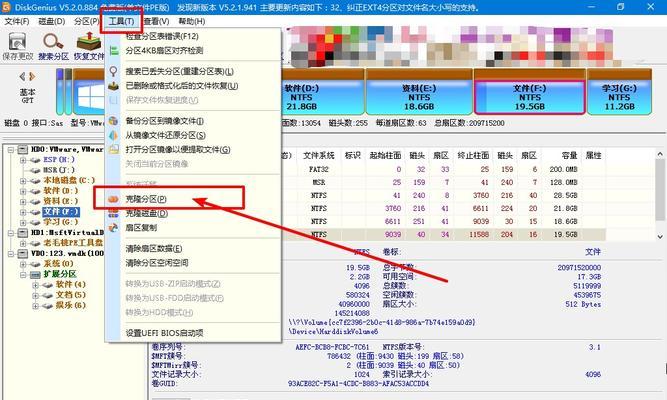Click partition list scrollbar up arrow
This screenshot has width=667, height=400.
pyautogui.click(x=660, y=154)
